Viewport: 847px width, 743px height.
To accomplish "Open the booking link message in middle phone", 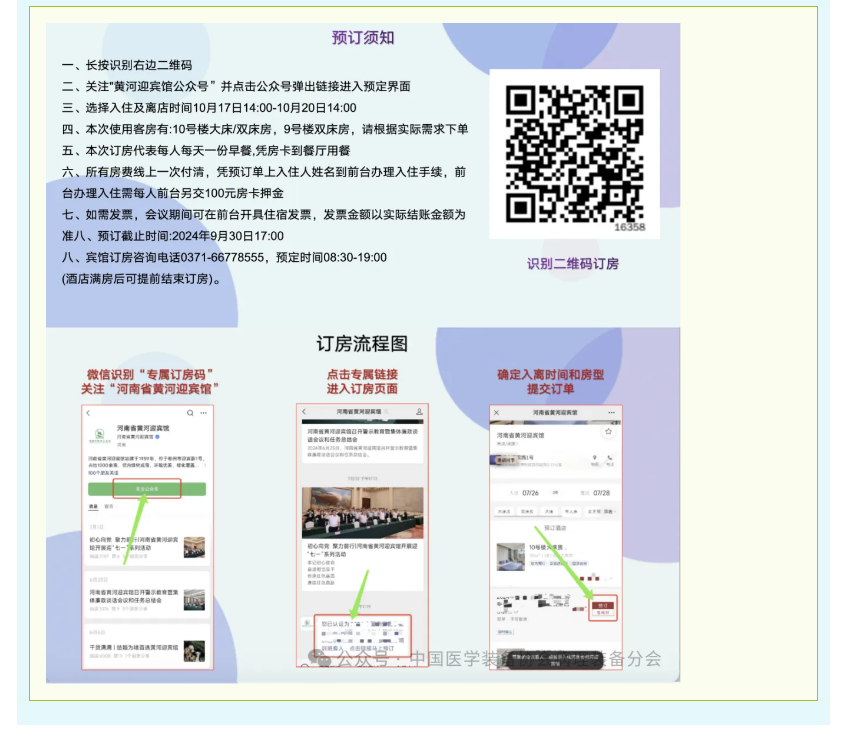I will pyautogui.click(x=362, y=635).
